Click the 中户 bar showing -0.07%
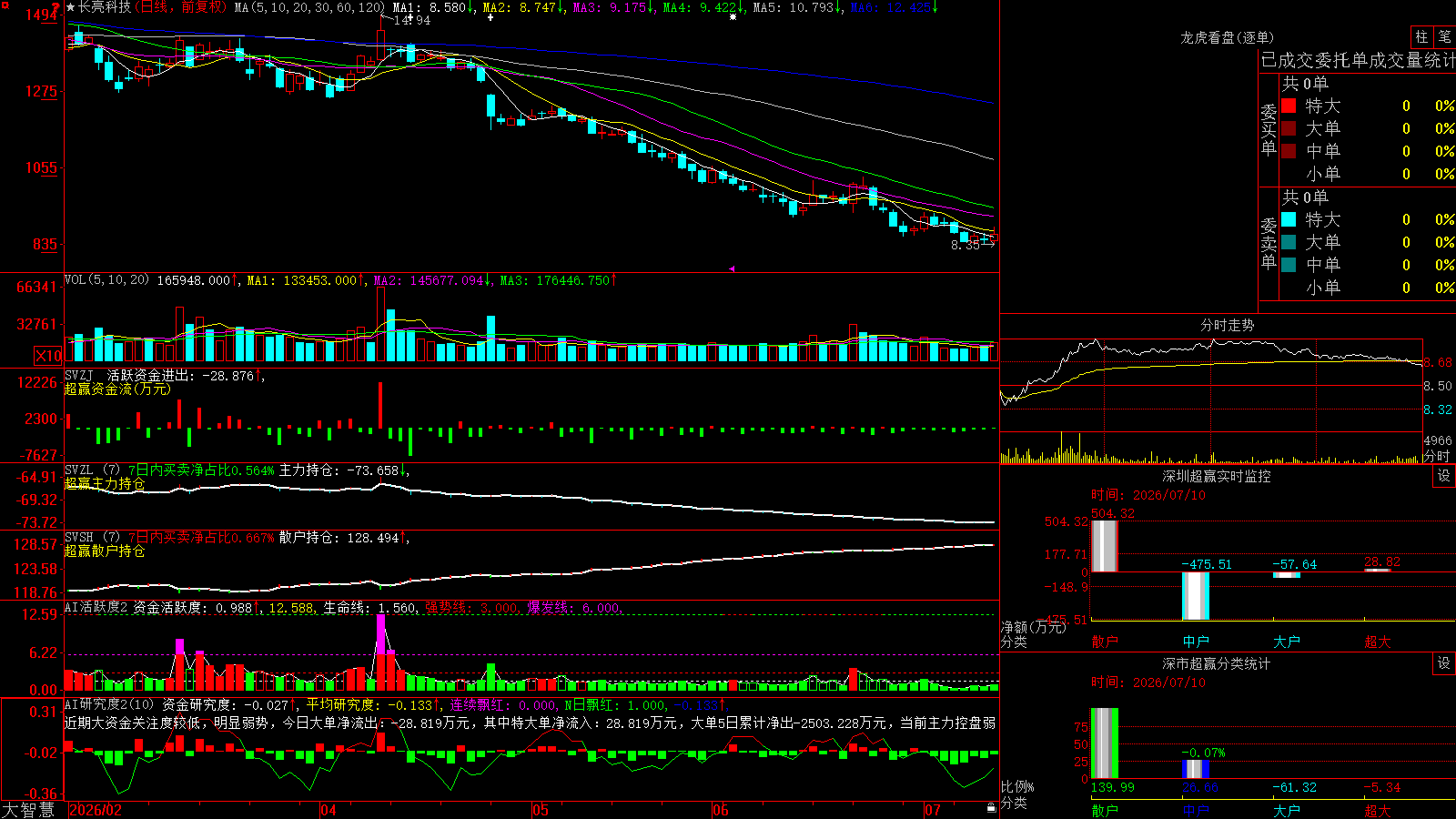The image size is (1456, 819). (x=1196, y=769)
